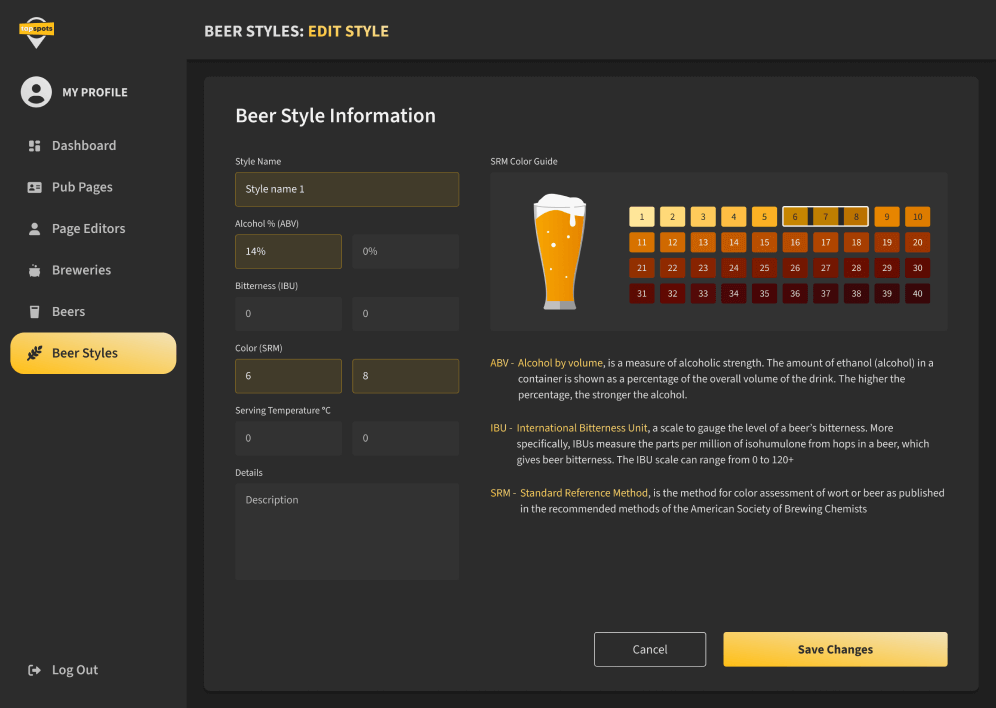Select SRM color swatch 38
Viewport: 996px width, 708px height.
[x=856, y=293]
